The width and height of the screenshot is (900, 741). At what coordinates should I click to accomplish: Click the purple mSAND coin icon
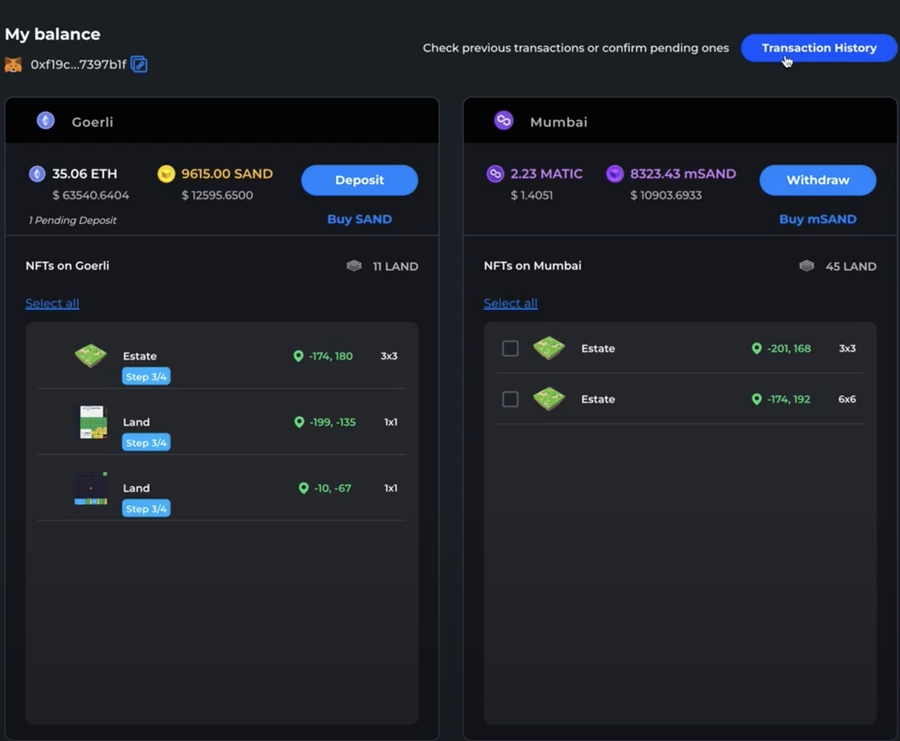click(615, 174)
